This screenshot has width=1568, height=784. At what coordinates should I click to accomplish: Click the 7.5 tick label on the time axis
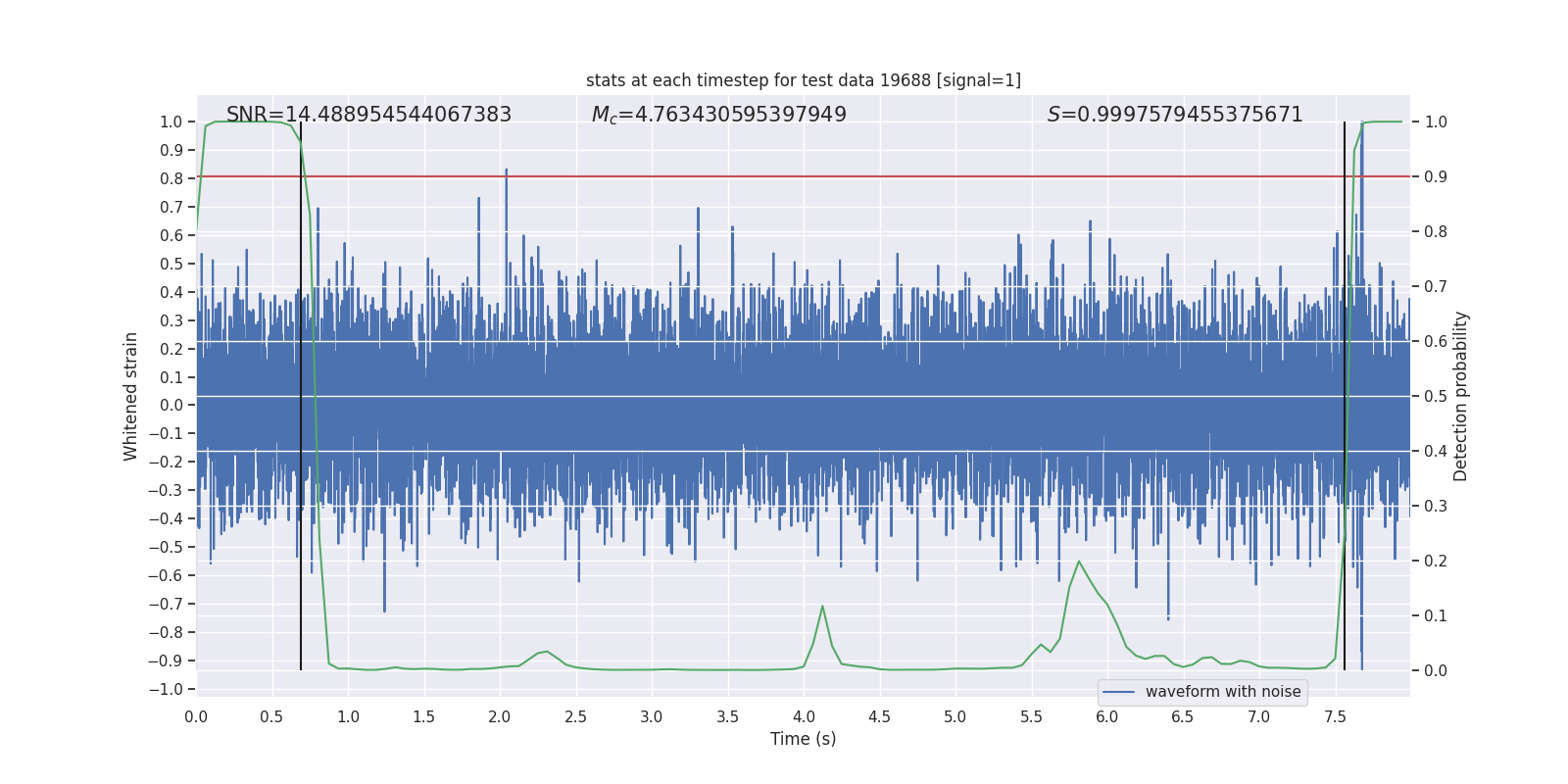click(1335, 716)
